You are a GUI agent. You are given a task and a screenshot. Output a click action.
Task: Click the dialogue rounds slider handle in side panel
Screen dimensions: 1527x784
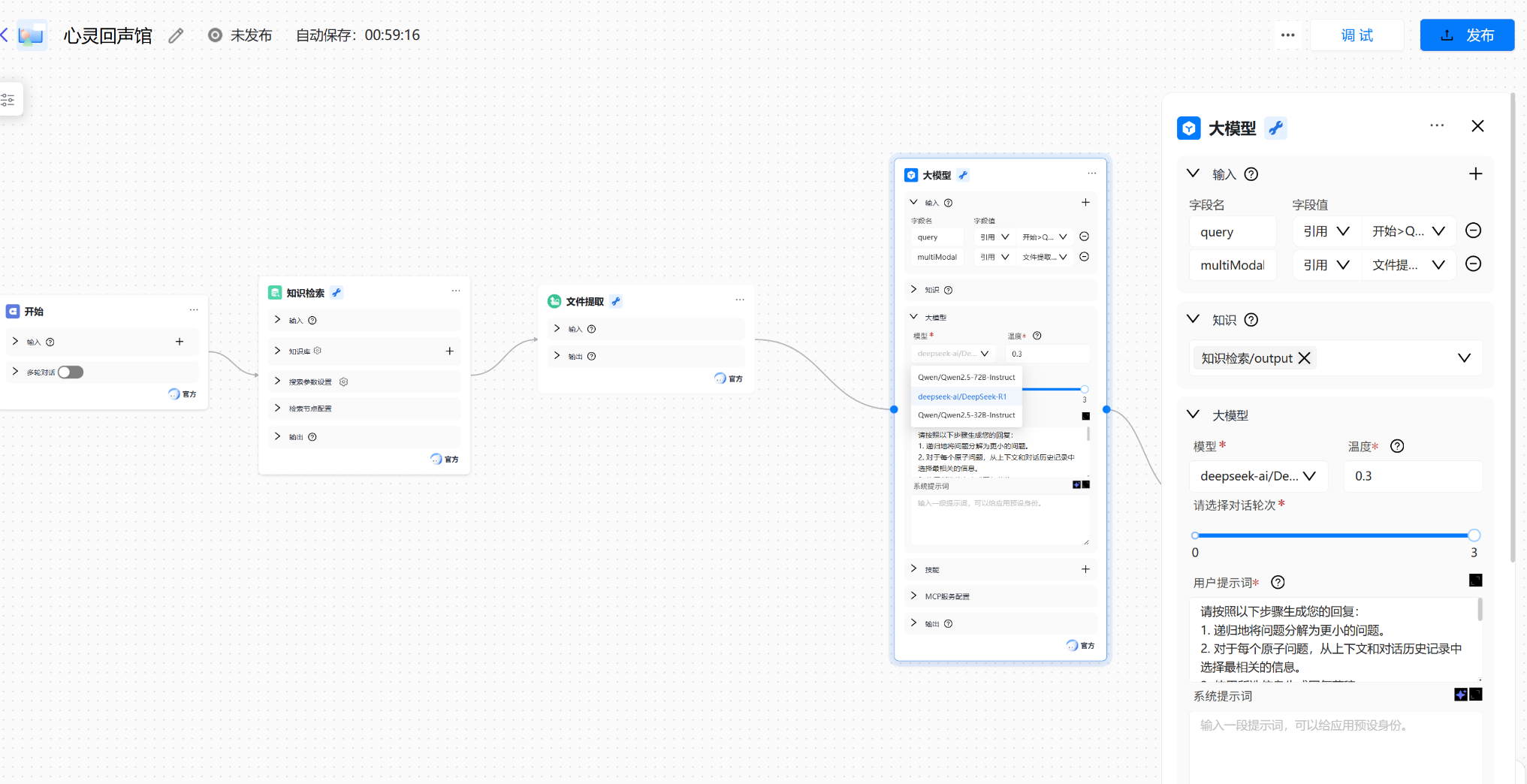coord(1474,535)
